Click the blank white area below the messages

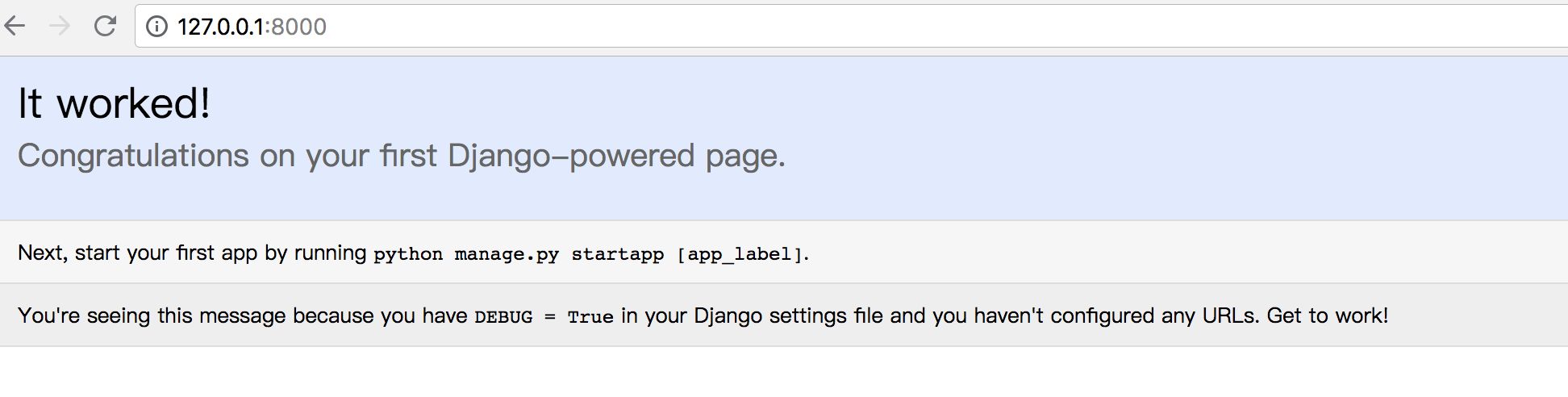pos(784,372)
